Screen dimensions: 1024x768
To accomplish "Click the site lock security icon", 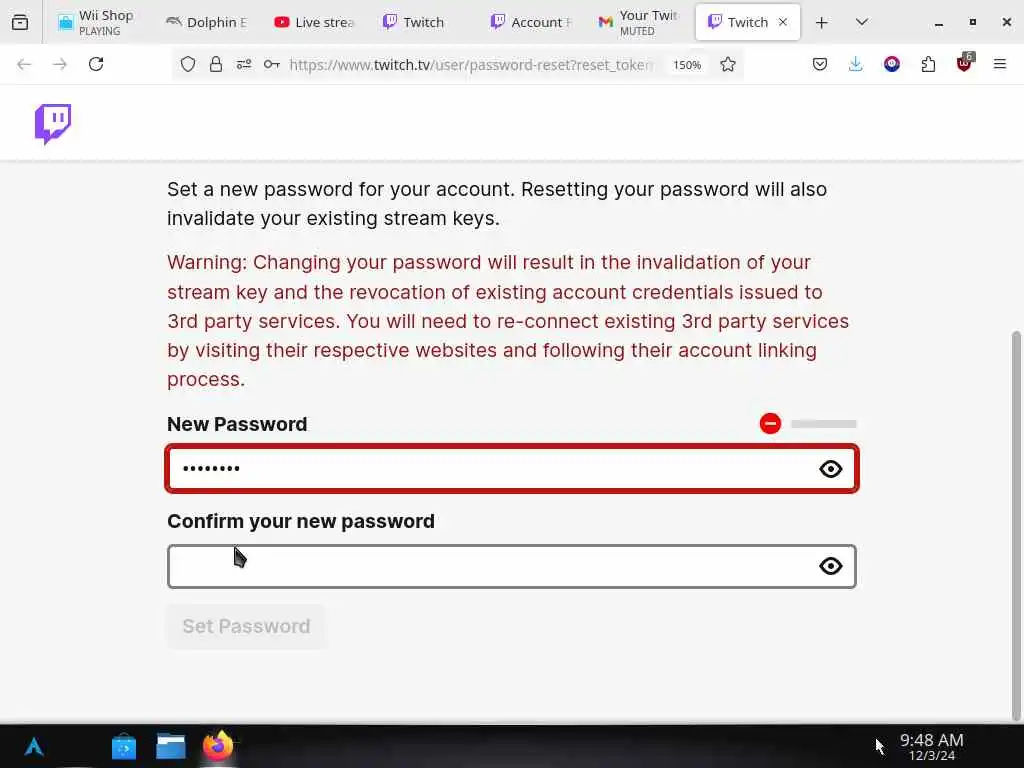I will (x=215, y=64).
